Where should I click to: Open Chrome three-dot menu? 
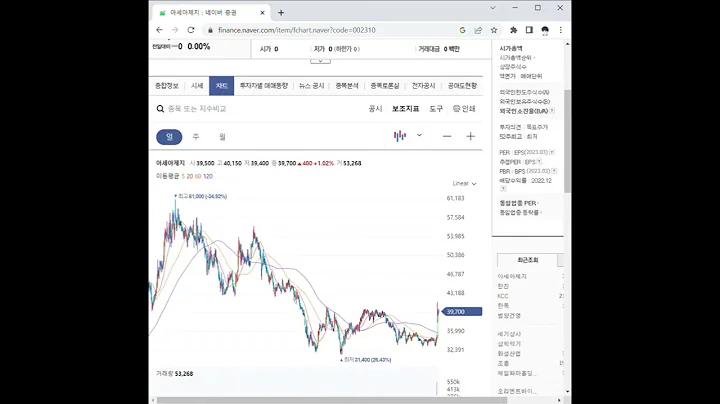click(x=560, y=30)
